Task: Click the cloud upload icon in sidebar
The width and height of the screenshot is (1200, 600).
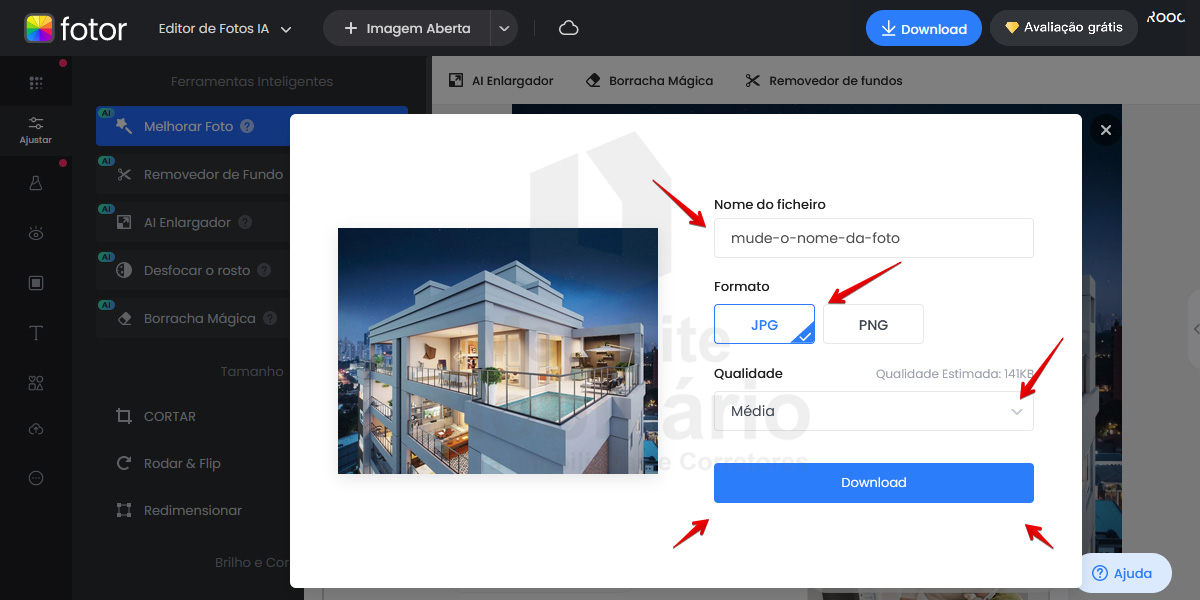Action: (x=36, y=429)
